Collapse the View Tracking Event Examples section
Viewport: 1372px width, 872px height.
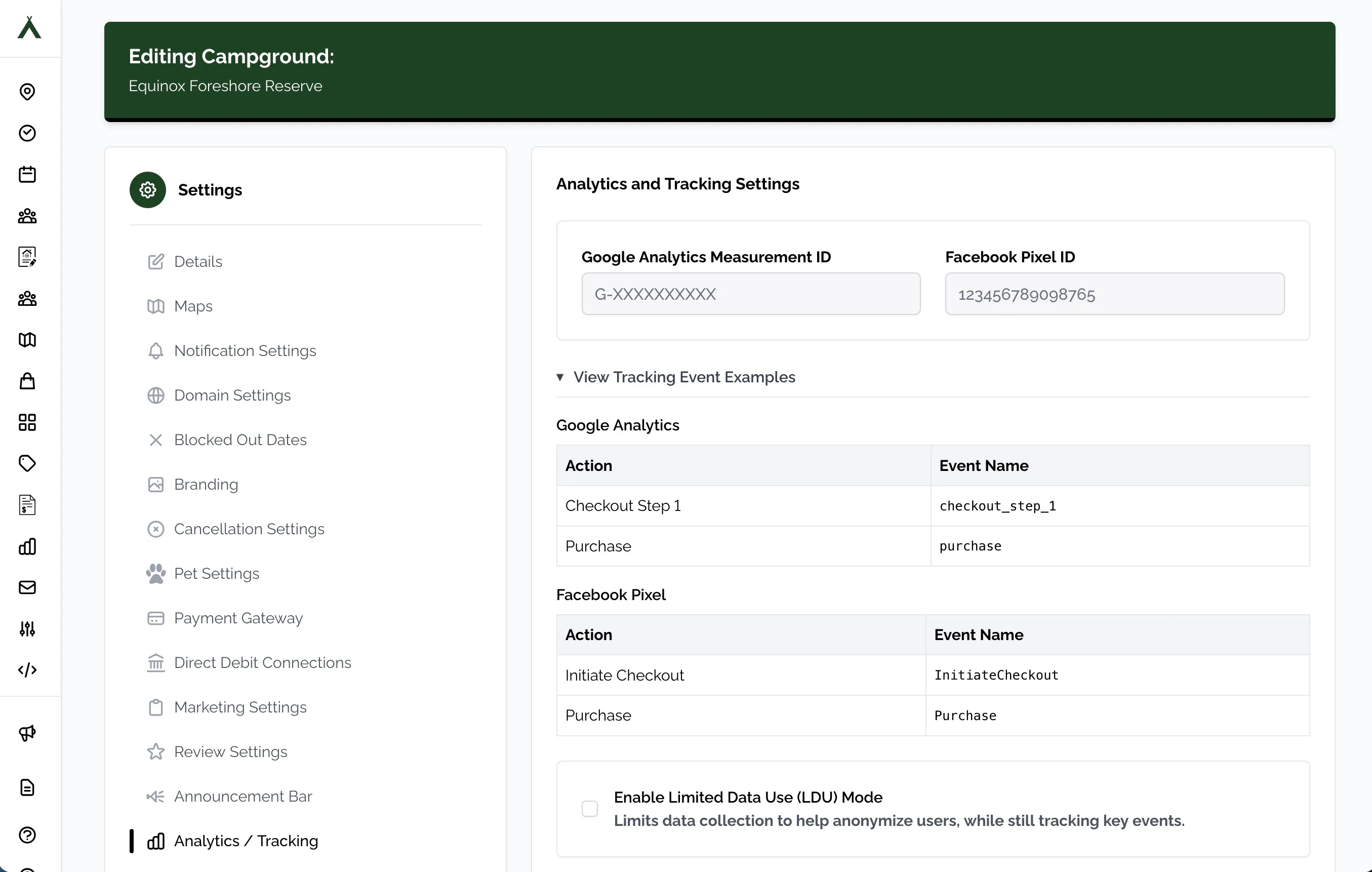point(676,377)
